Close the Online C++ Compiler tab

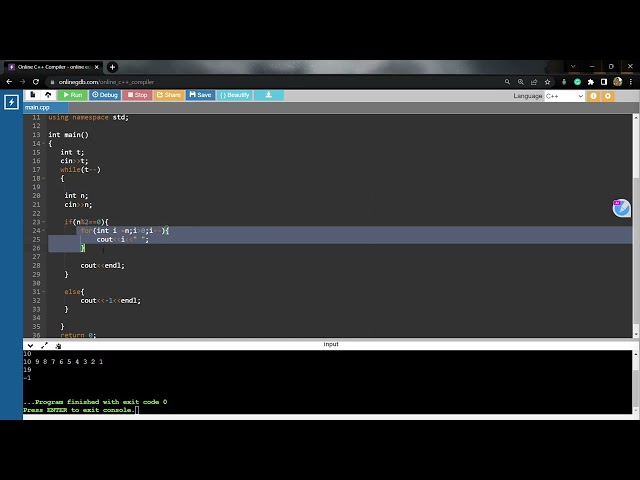97,67
